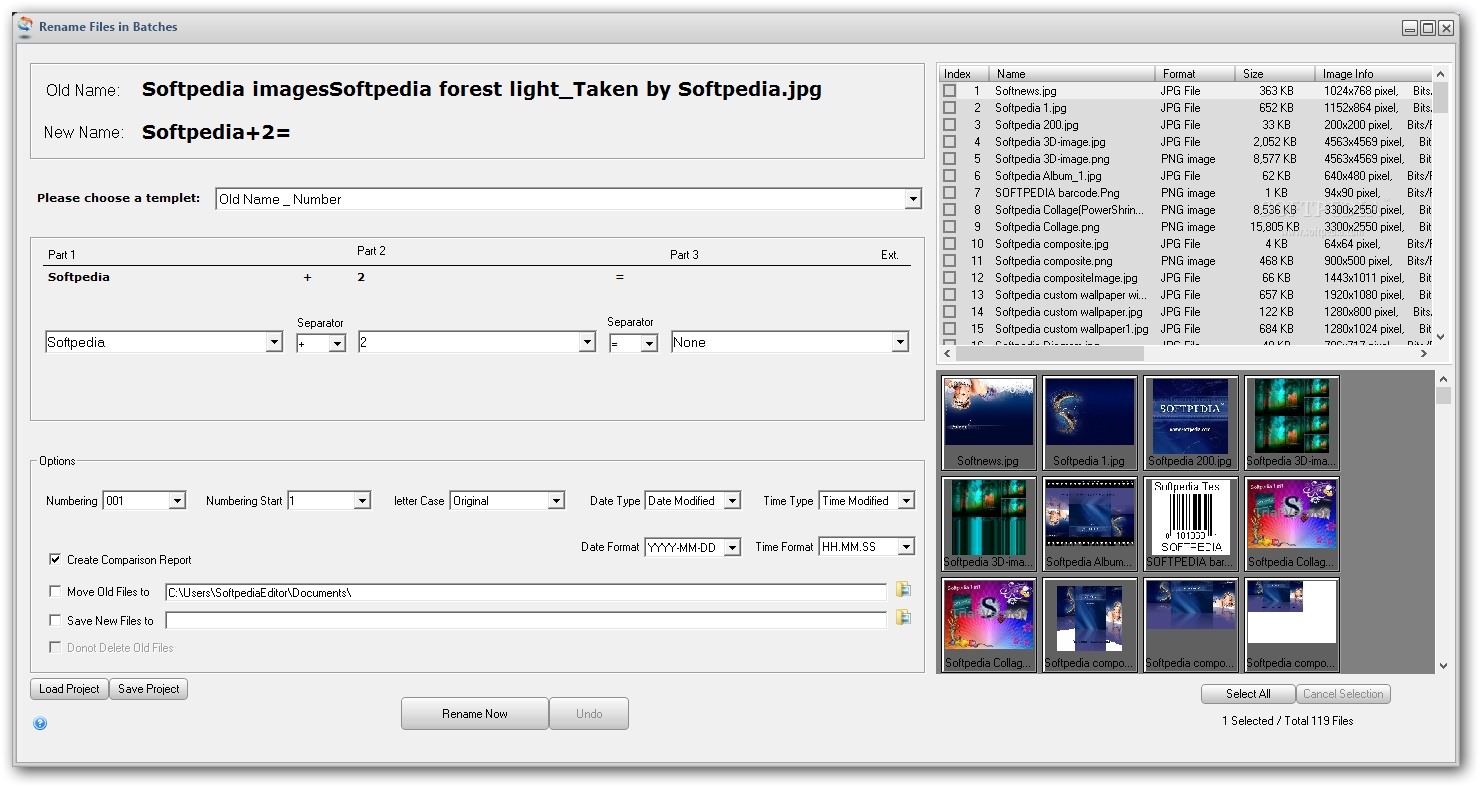Tick the checkbox for Softnews.jpg row
This screenshot has width=1480, height=787.
click(950, 91)
